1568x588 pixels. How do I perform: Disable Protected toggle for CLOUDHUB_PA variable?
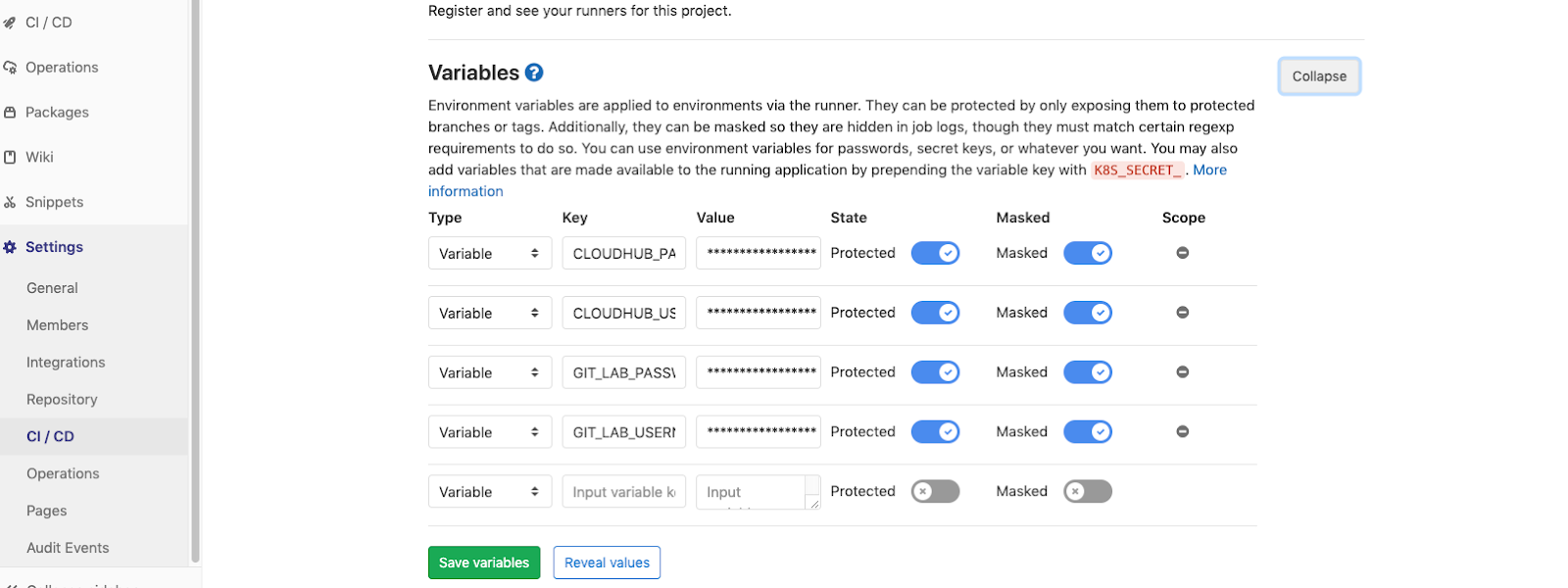pyautogui.click(x=935, y=253)
